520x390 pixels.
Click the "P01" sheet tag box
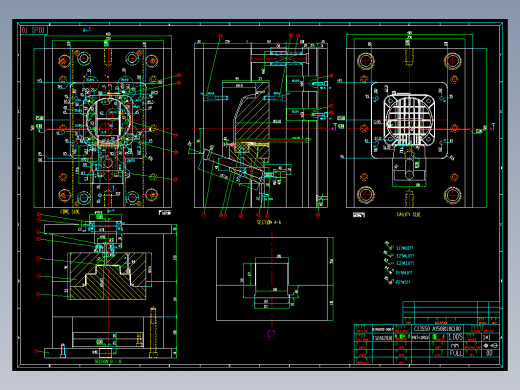[x=40, y=30]
